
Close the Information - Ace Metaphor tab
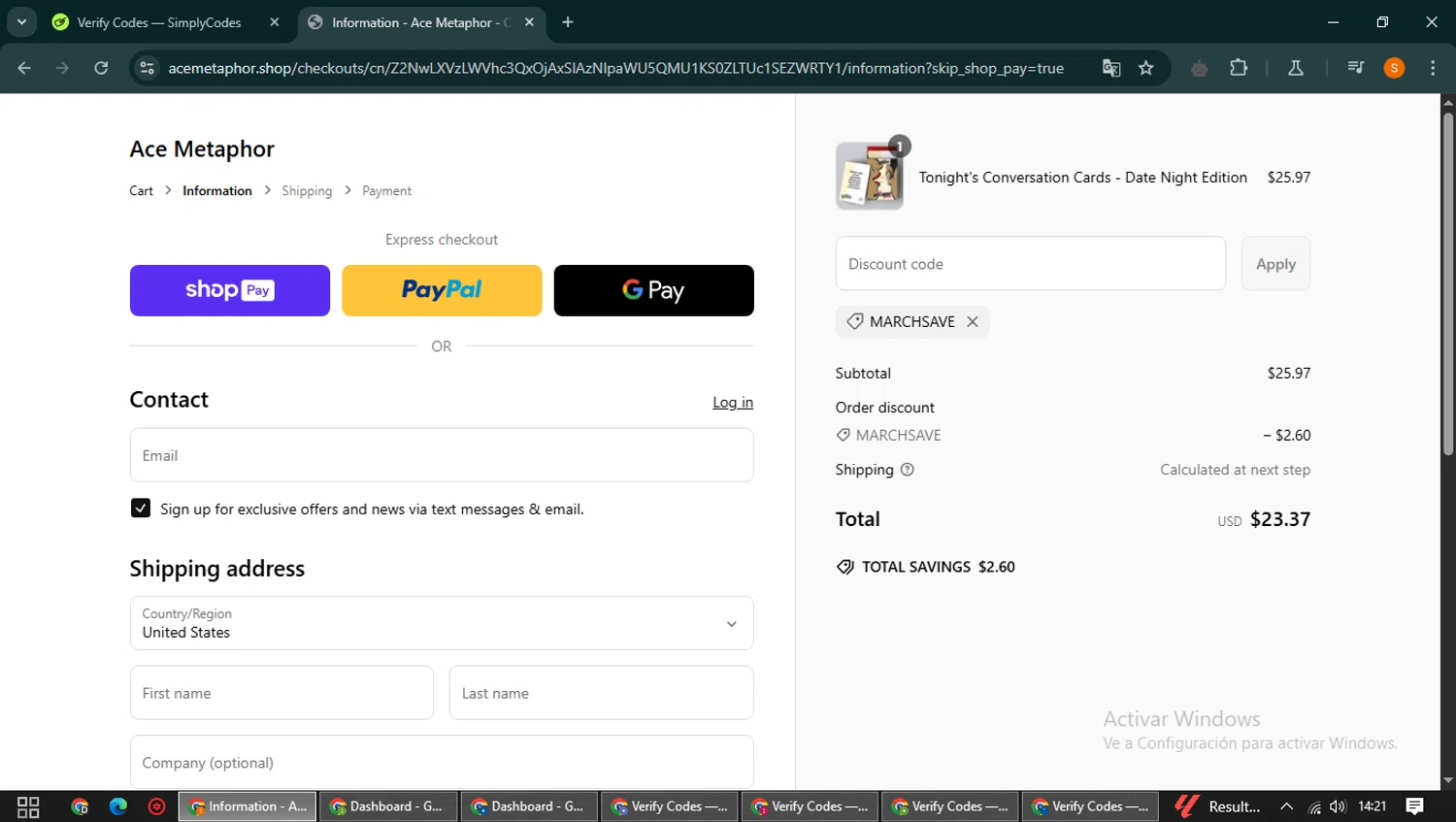pos(529,22)
